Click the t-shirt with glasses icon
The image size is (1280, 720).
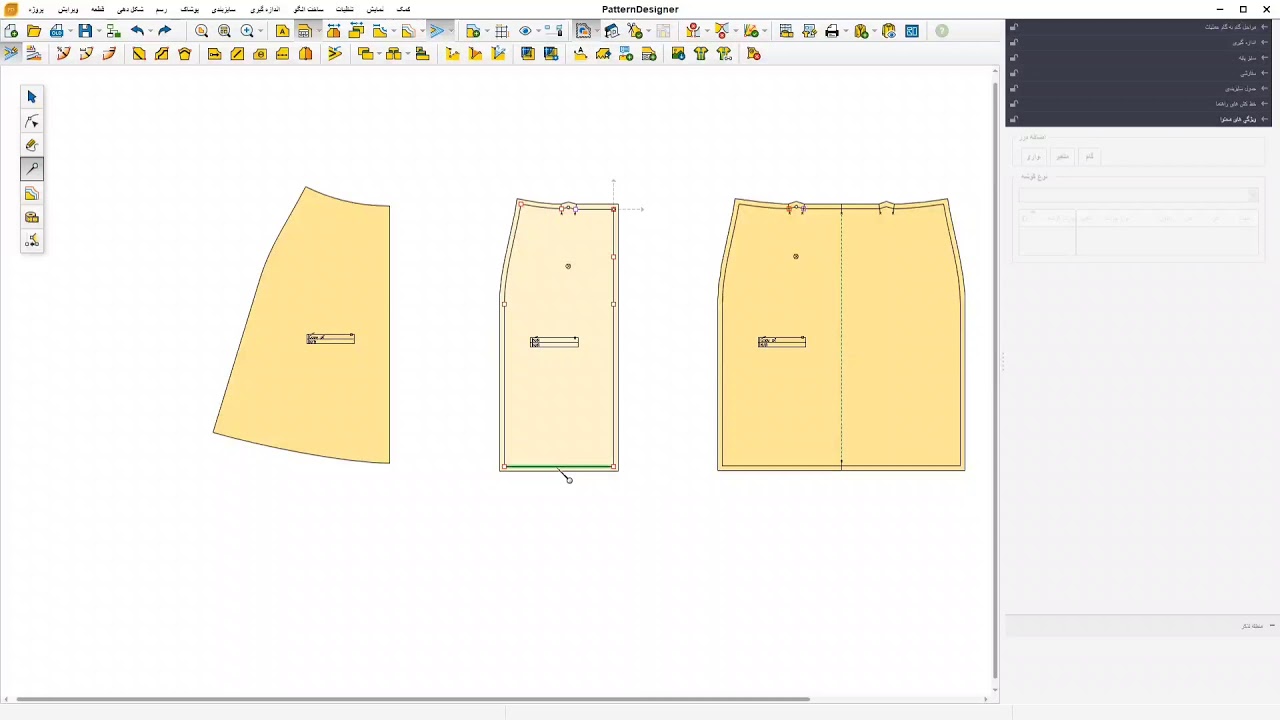pyautogui.click(x=724, y=54)
